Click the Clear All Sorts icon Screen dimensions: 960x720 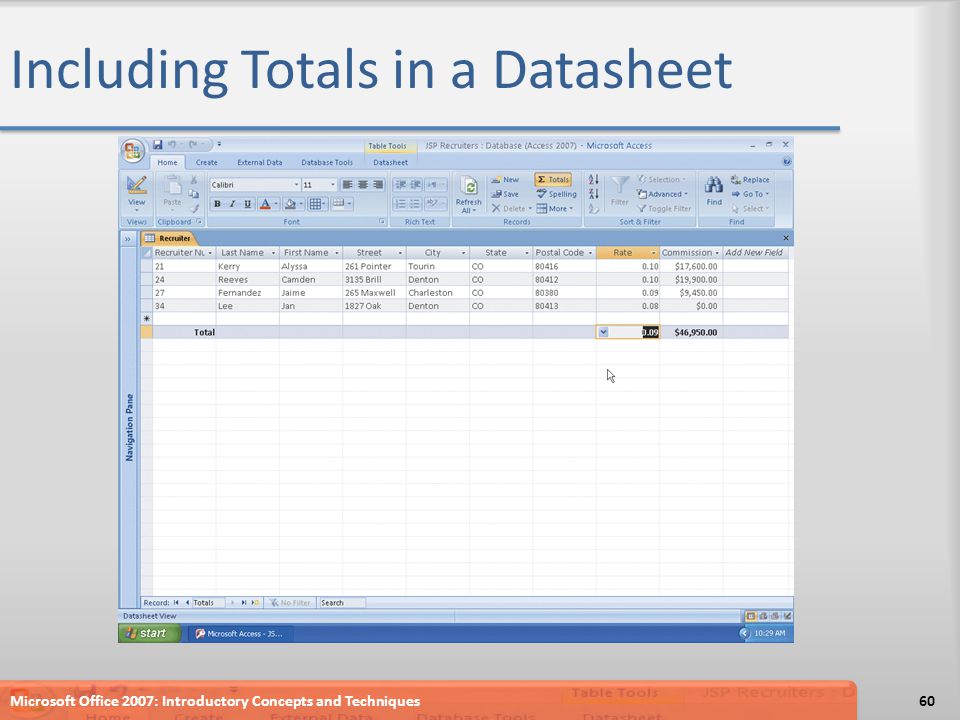point(593,209)
